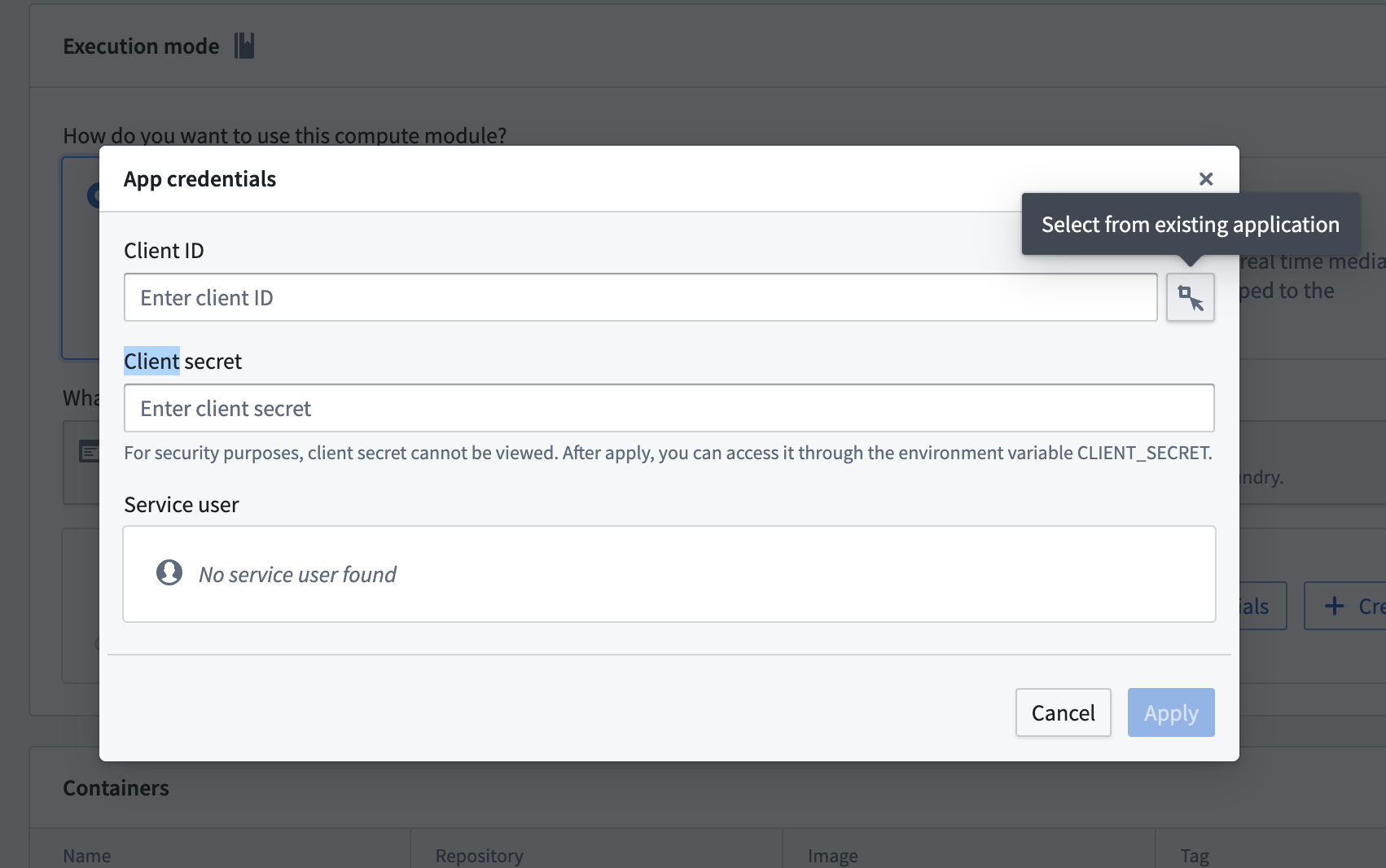Click the Enter client ID input field
The height and width of the screenshot is (868, 1386).
pos(640,297)
